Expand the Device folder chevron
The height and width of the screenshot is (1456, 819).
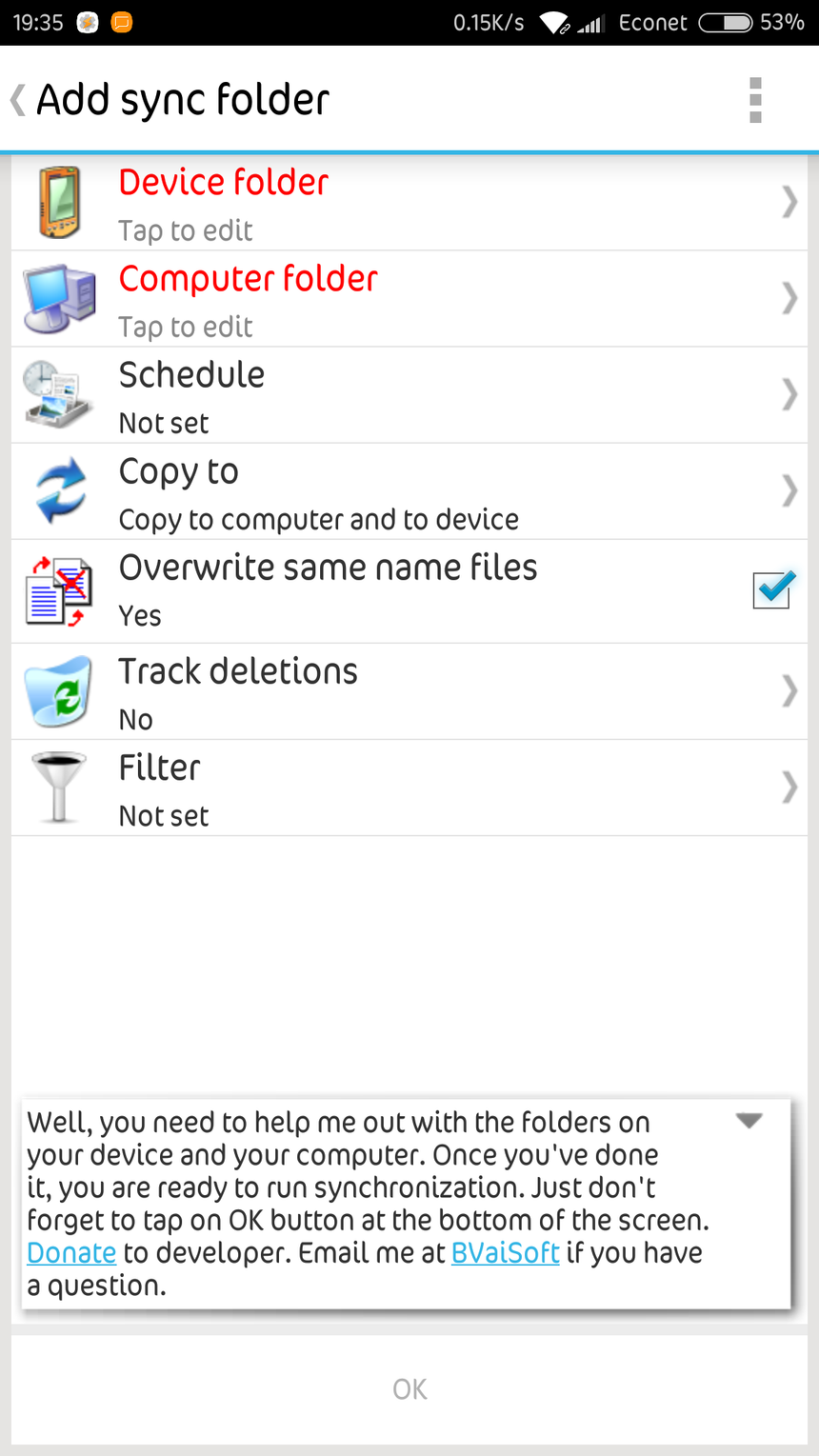click(789, 202)
